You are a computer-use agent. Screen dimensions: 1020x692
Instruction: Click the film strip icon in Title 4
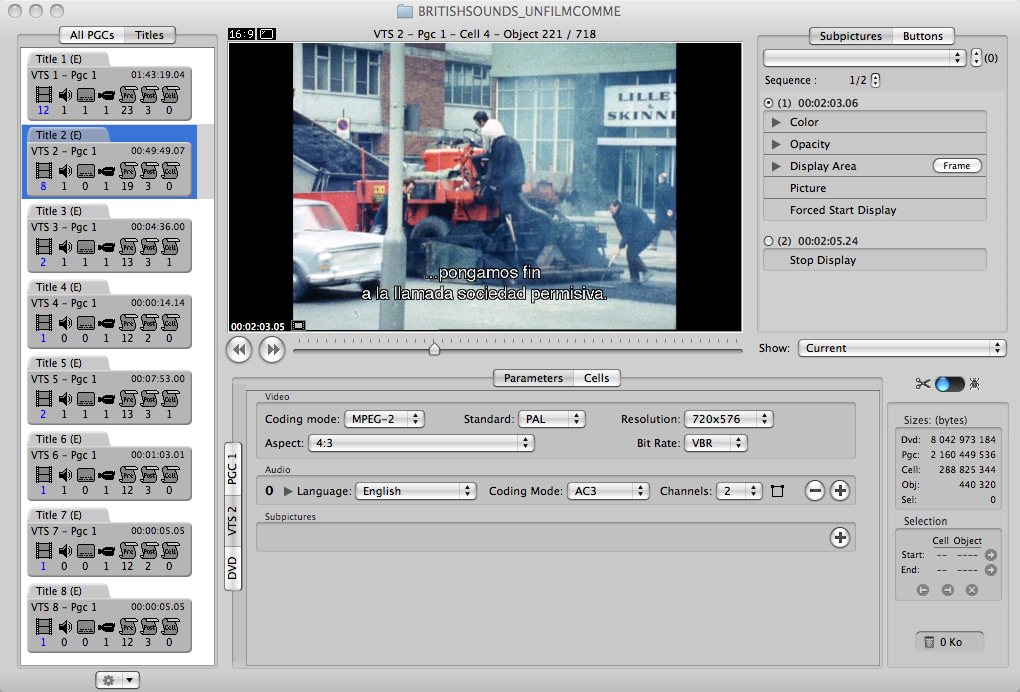pyautogui.click(x=42, y=322)
